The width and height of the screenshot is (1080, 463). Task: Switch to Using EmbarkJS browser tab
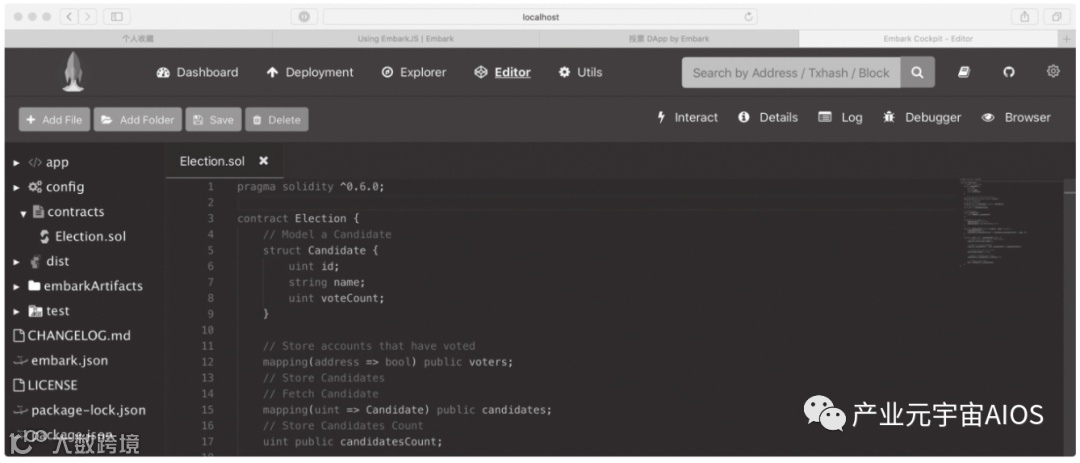[x=406, y=39]
